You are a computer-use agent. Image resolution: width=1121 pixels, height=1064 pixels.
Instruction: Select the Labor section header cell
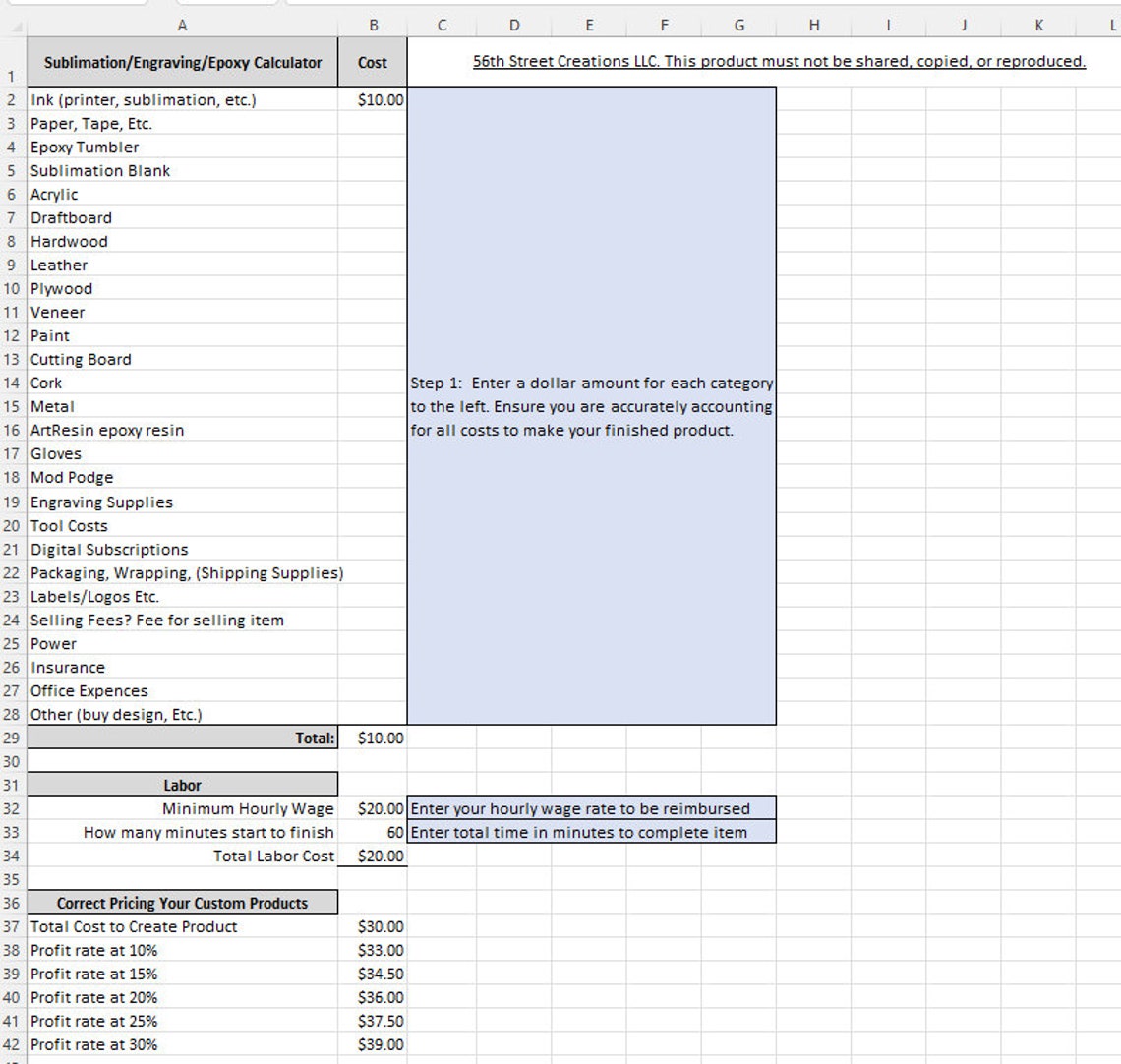[x=182, y=785]
